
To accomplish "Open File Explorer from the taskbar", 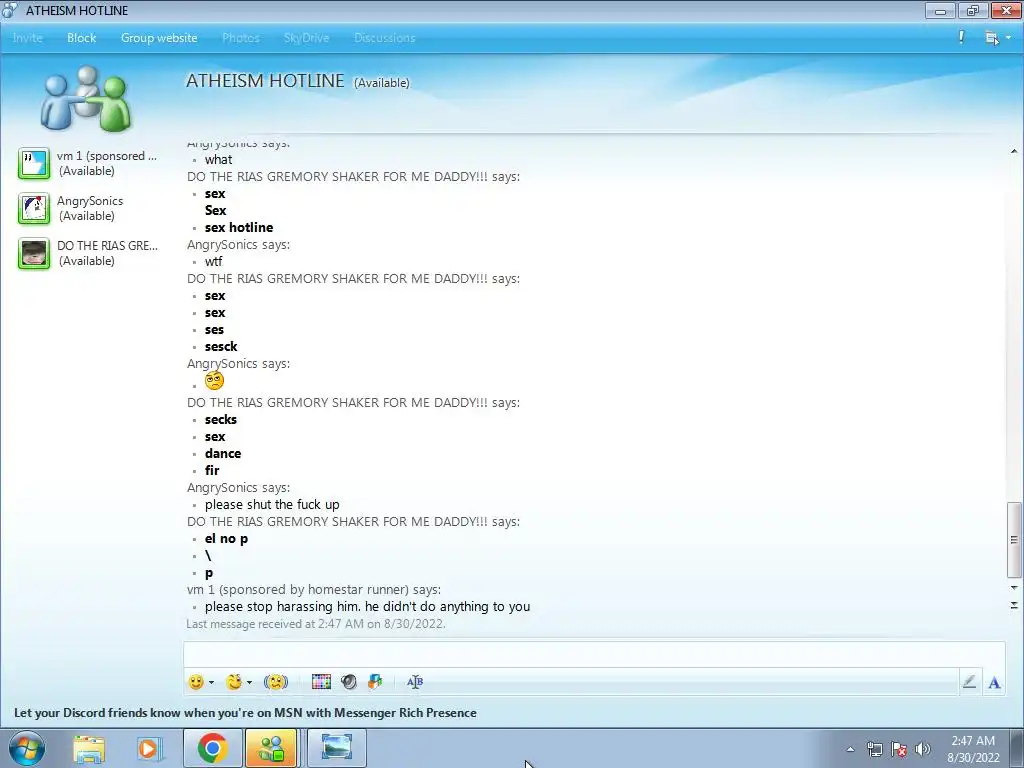I will [x=89, y=748].
